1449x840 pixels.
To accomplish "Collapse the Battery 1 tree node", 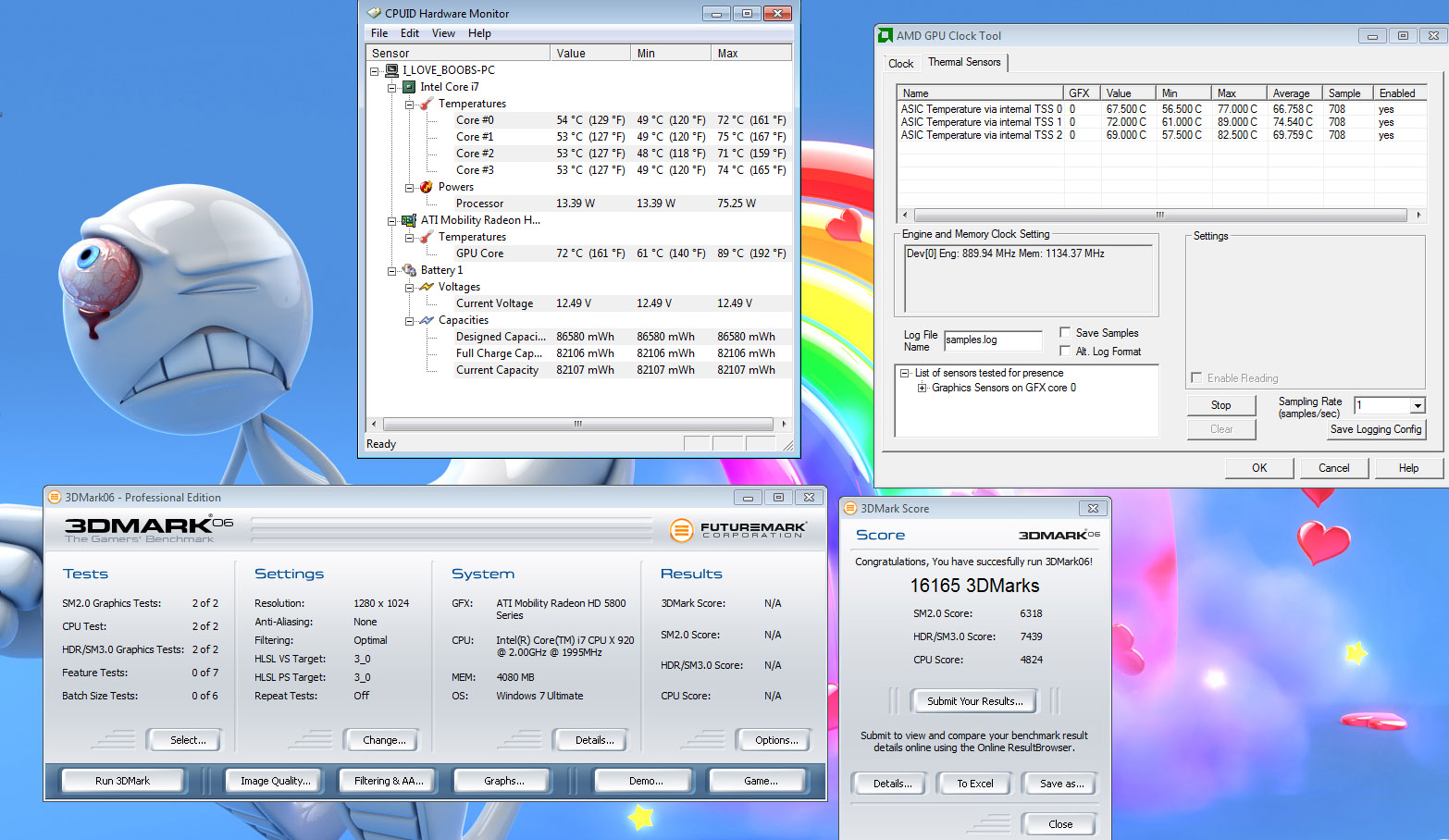I will (x=392, y=271).
